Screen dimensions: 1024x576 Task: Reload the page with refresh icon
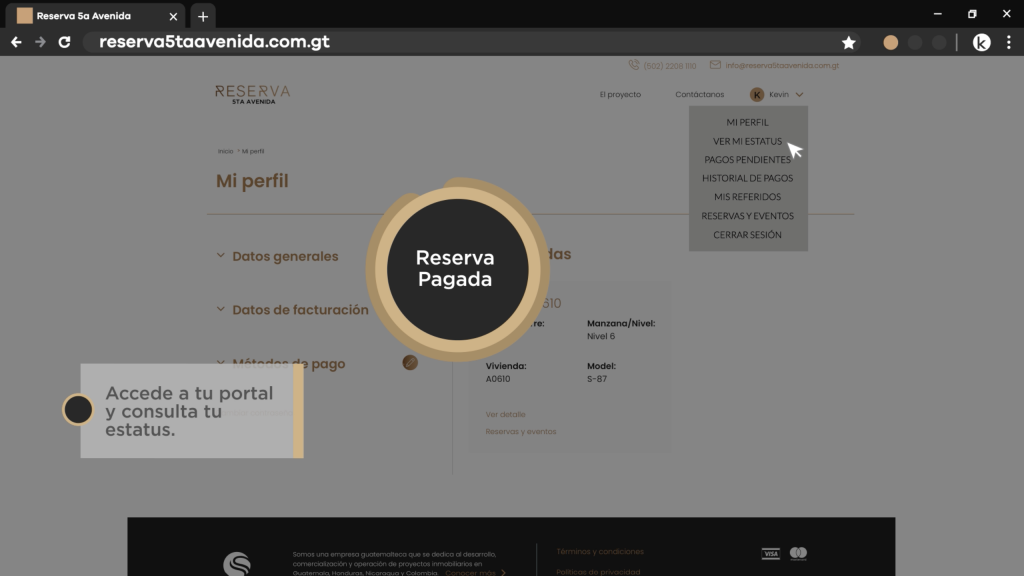(64, 42)
